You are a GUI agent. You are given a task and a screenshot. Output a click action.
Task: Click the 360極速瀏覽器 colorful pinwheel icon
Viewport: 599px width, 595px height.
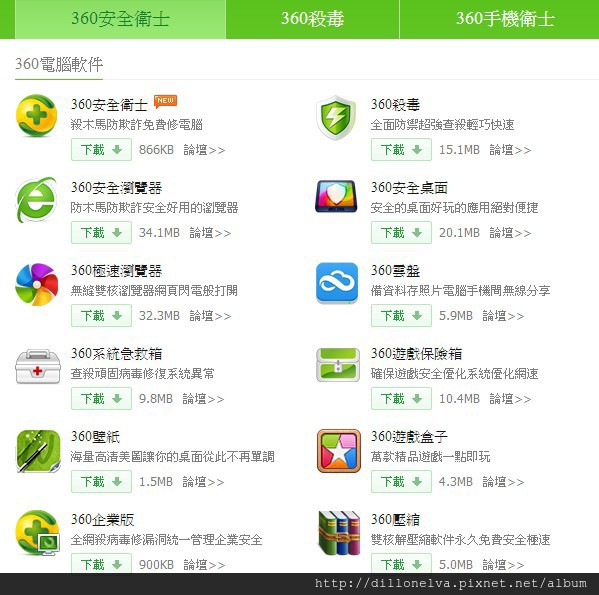point(37,285)
